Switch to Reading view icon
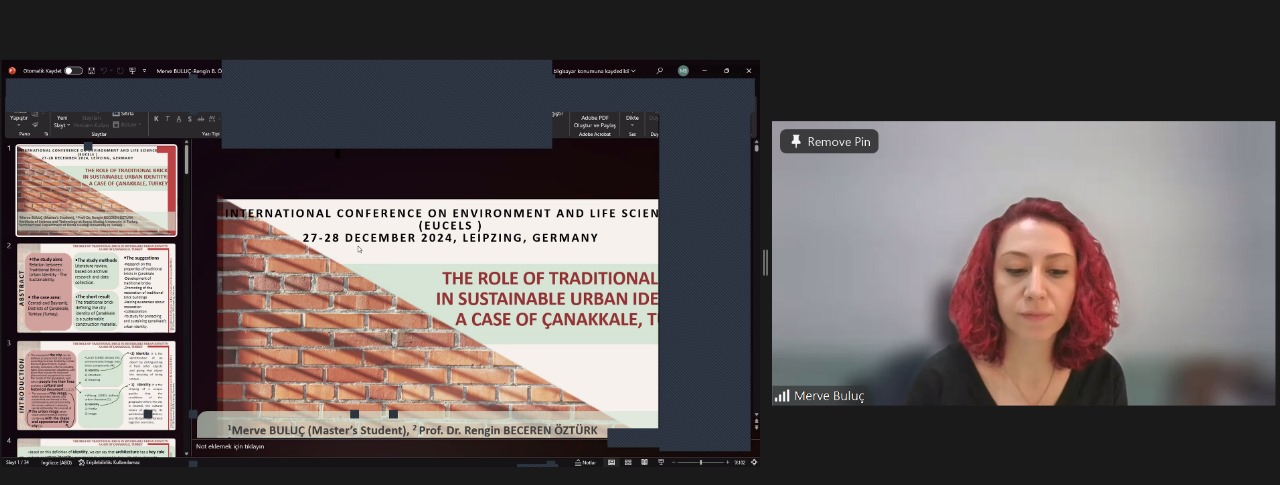The height and width of the screenshot is (485, 1280). (x=644, y=462)
